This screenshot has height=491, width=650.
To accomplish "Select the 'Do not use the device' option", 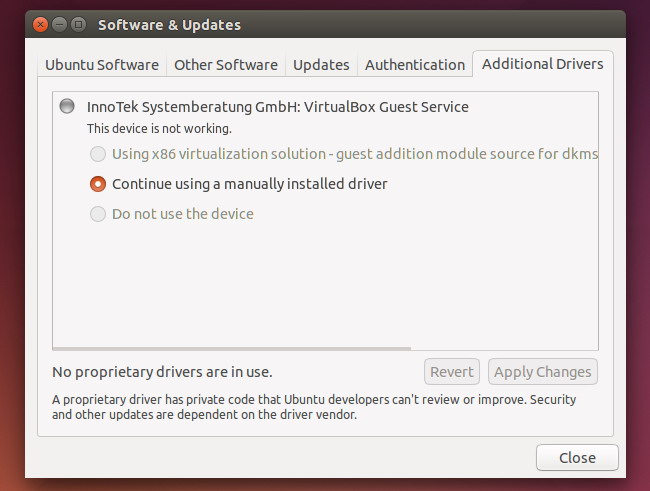I will (x=98, y=214).
